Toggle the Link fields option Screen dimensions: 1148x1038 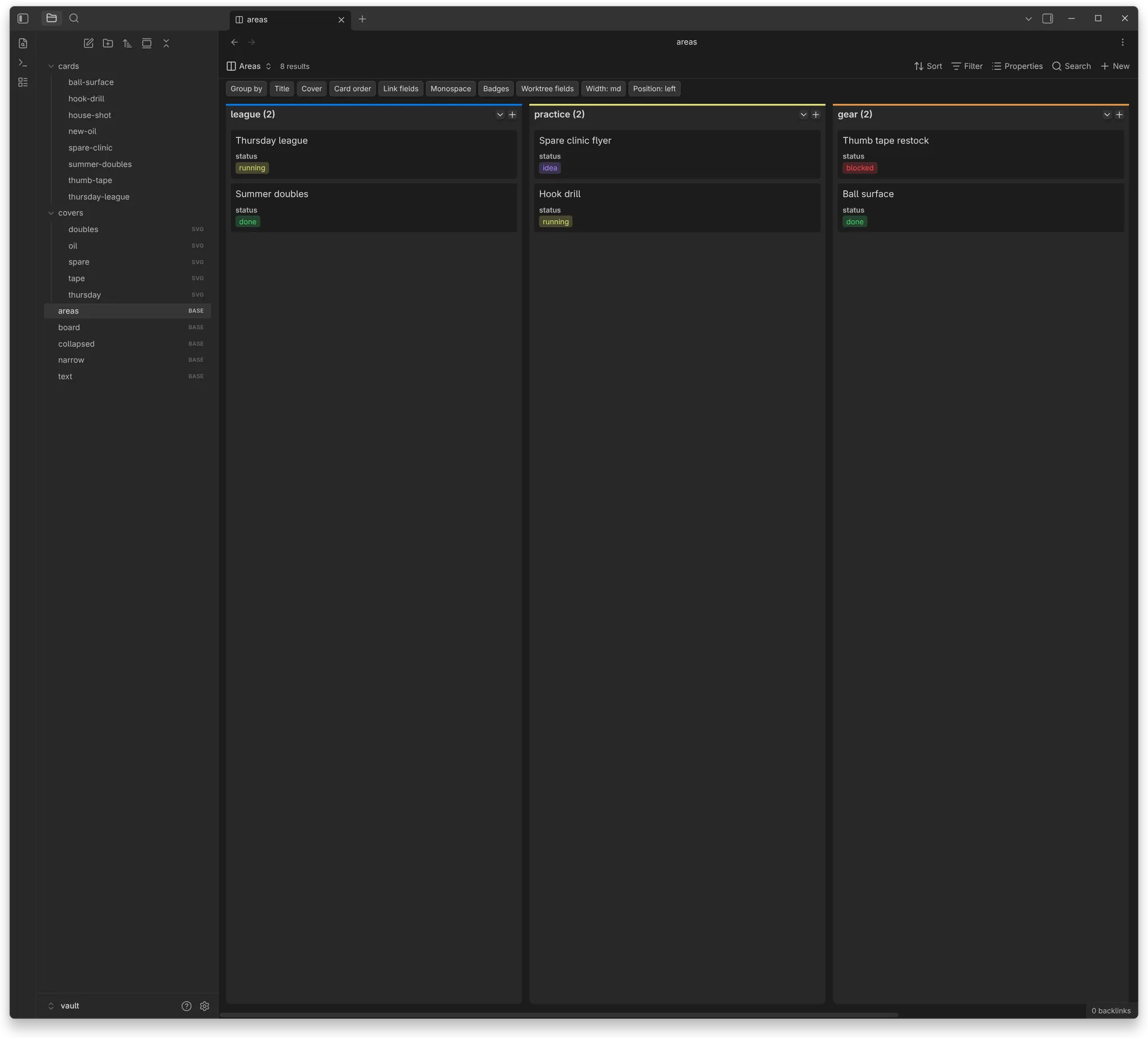[400, 89]
